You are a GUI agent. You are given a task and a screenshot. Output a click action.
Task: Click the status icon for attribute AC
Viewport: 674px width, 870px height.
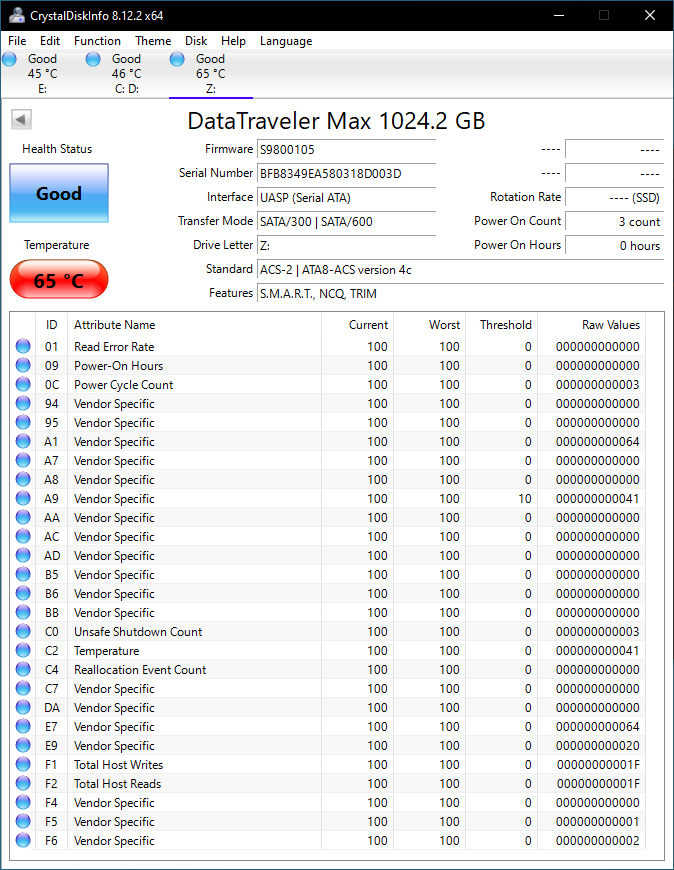point(23,536)
